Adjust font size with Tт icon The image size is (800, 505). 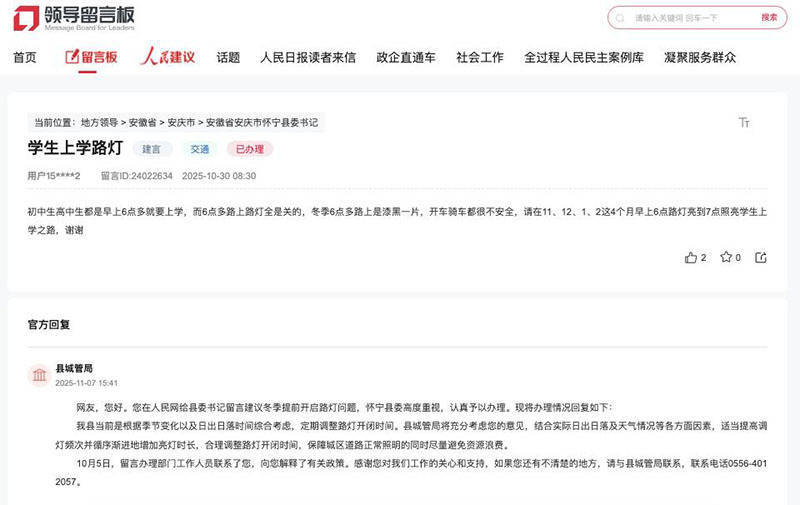click(x=744, y=122)
